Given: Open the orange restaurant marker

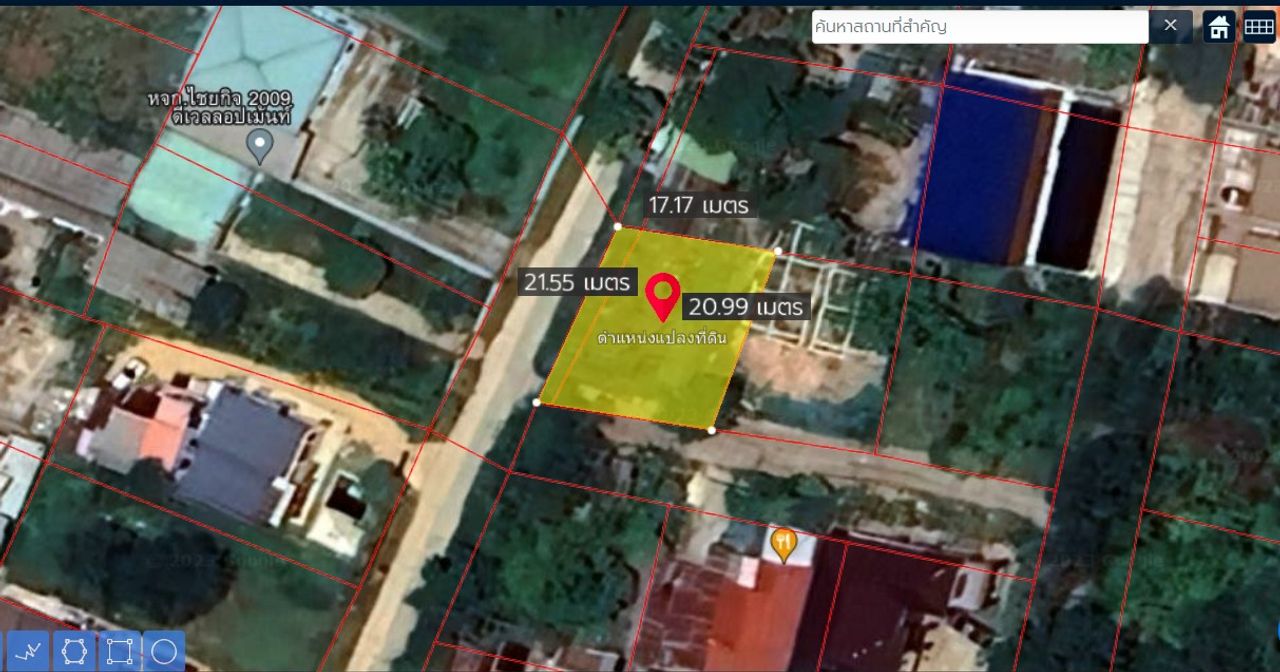Looking at the screenshot, I should (784, 544).
